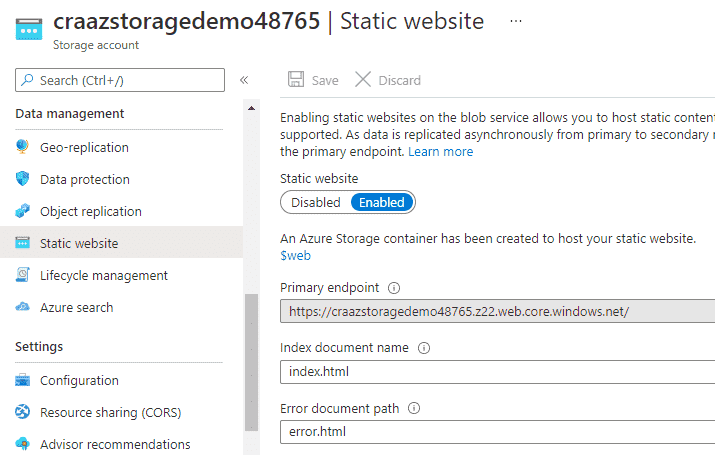Click the search magnifier icon
Screen dimensions: 715x455
27,80
